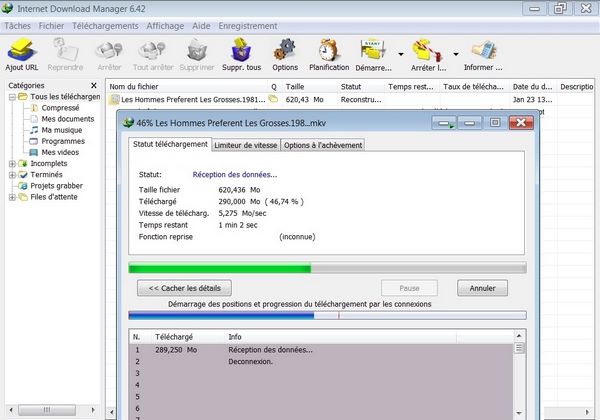
Task: Close the Catégories panel with X
Action: (x=94, y=85)
